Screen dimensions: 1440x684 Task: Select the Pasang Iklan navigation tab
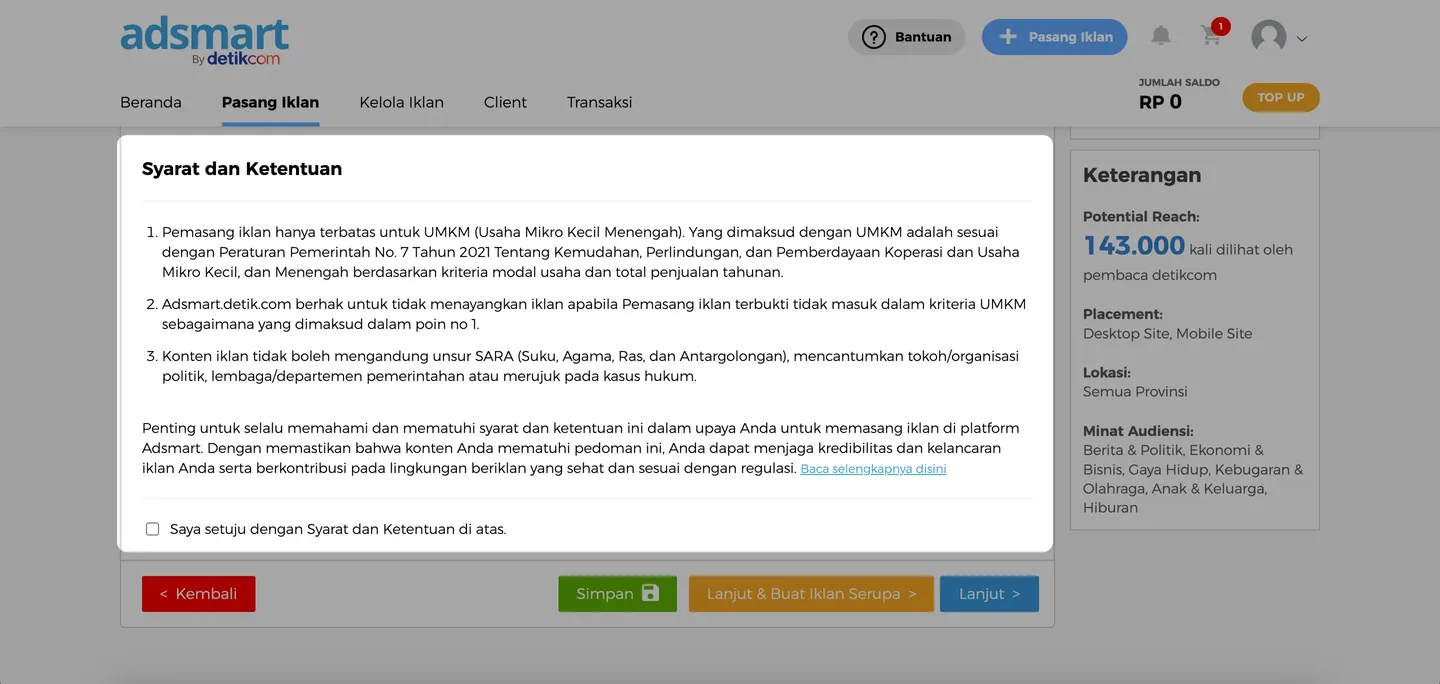(270, 101)
